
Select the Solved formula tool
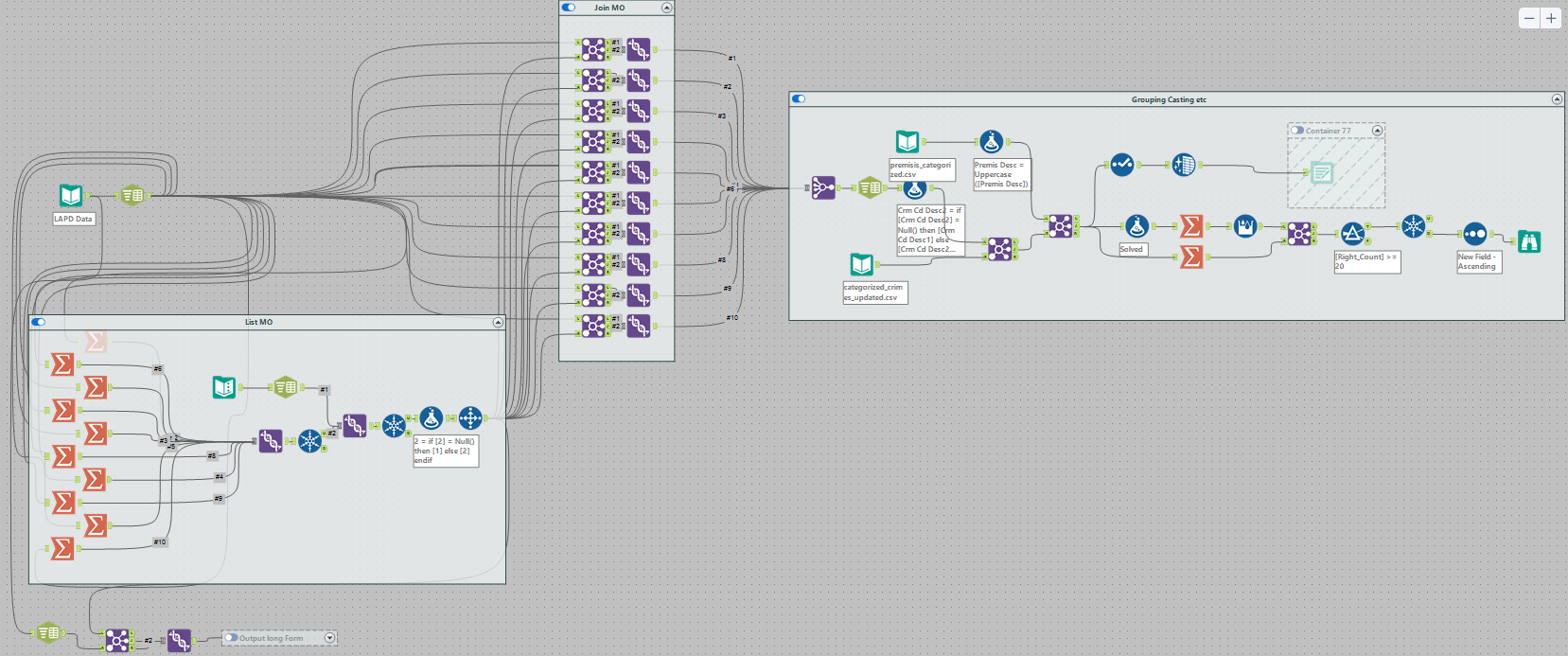coord(1136,226)
